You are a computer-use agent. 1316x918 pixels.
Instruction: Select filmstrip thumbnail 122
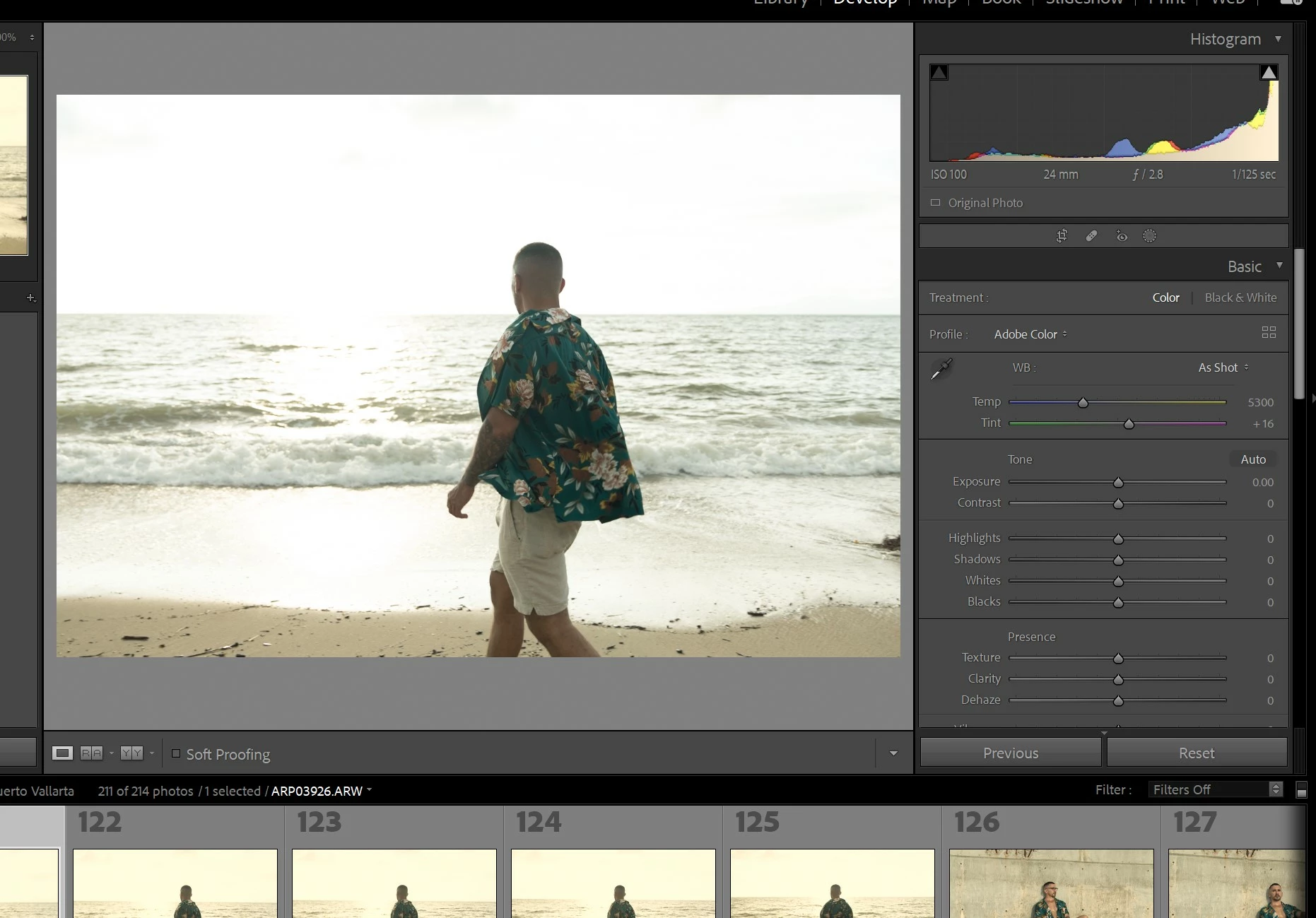point(175,883)
